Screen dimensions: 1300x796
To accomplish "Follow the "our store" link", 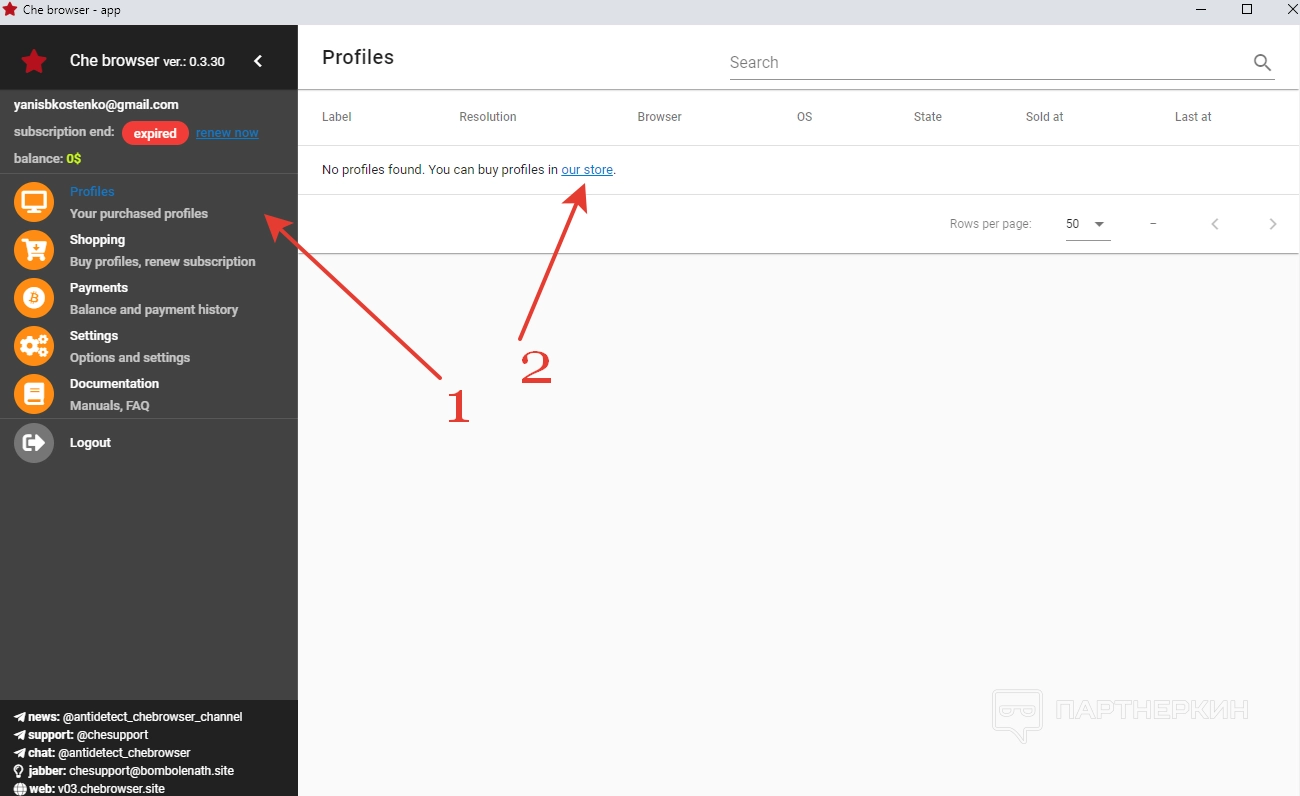I will [x=587, y=170].
